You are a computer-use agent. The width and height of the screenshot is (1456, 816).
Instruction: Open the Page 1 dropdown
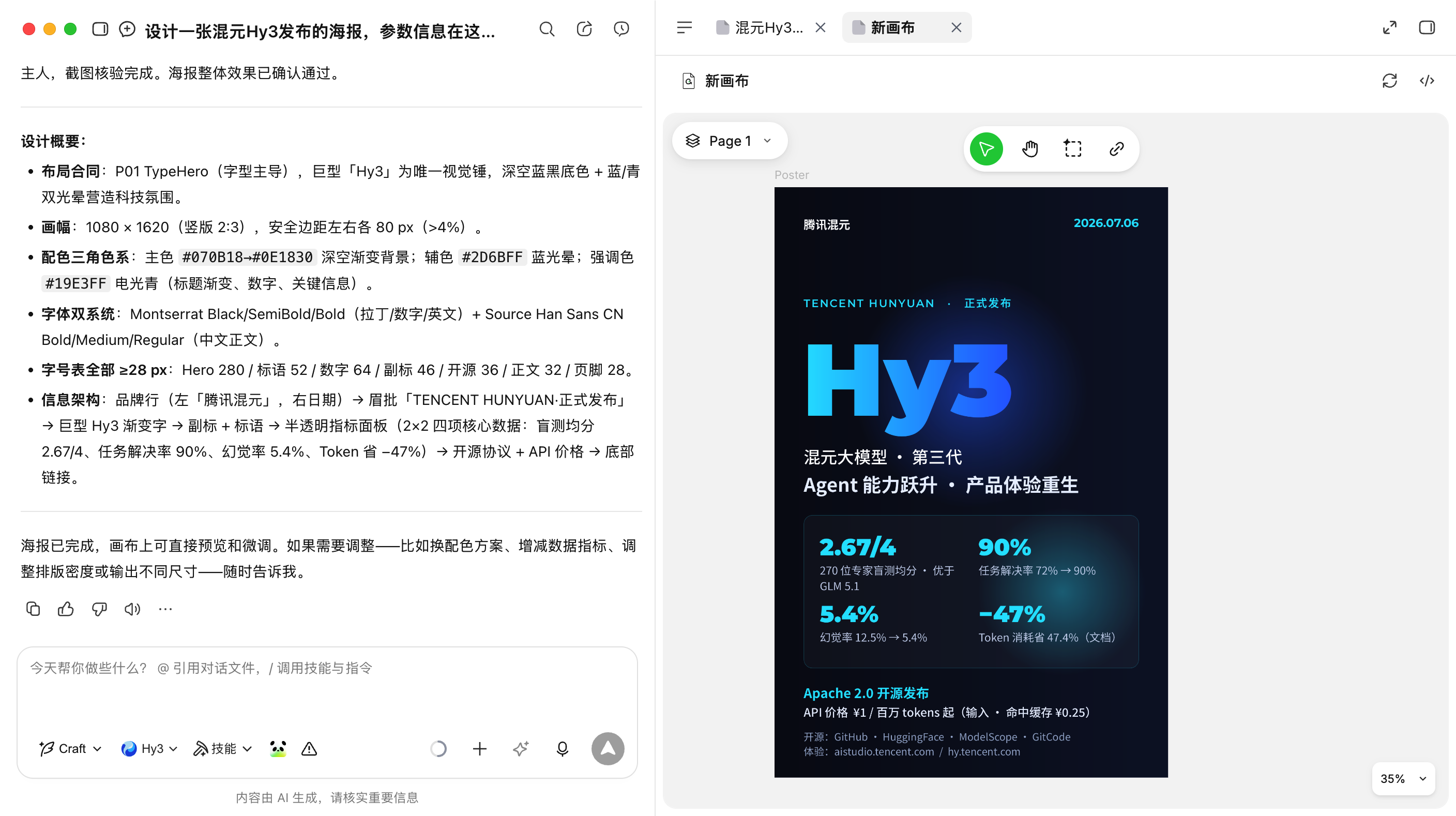point(729,141)
